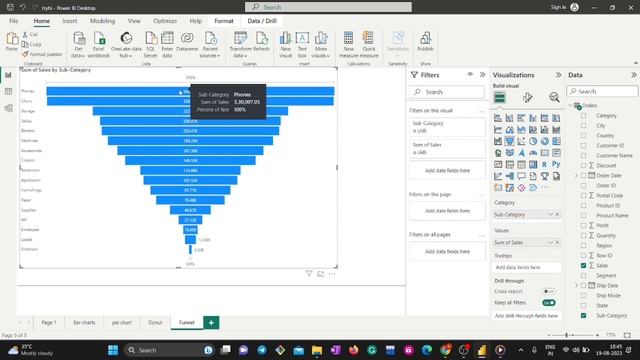Choose the Donut chart visual
This screenshot has height=360, width=640.
pyautogui.click(x=544, y=141)
